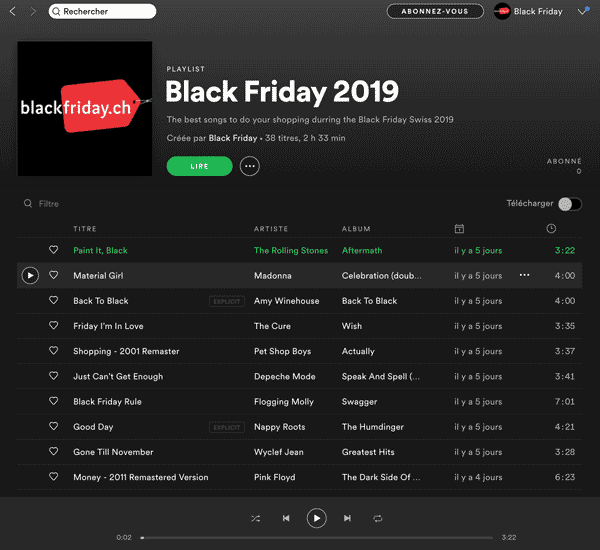Toggle the Télécharger download switch
Image resolution: width=600 pixels, height=550 pixels.
pyautogui.click(x=570, y=204)
